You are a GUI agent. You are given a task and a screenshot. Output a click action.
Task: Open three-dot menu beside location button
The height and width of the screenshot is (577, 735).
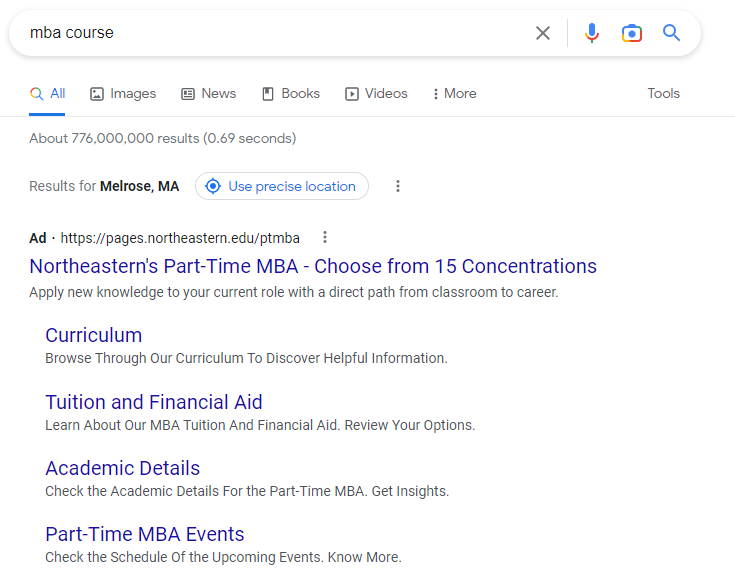398,186
